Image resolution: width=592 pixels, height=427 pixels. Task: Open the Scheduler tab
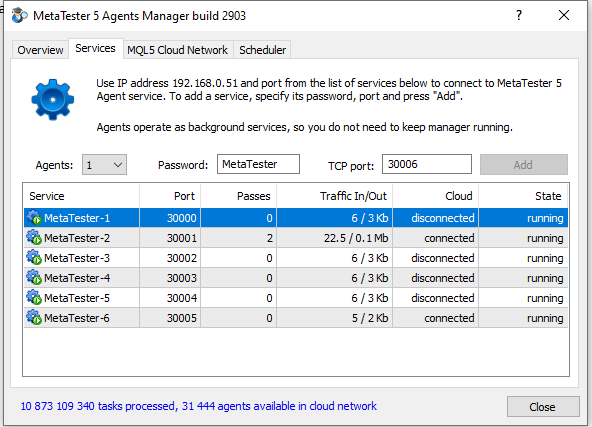tap(262, 50)
